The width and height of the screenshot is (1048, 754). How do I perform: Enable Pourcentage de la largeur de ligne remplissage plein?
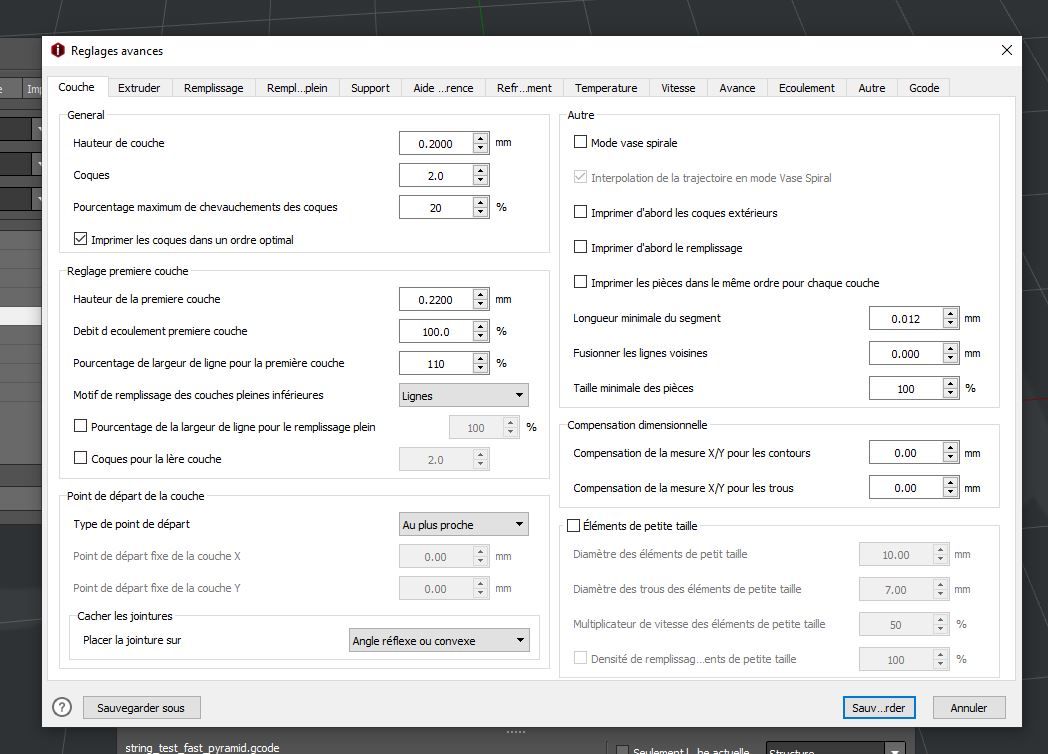[x=80, y=426]
